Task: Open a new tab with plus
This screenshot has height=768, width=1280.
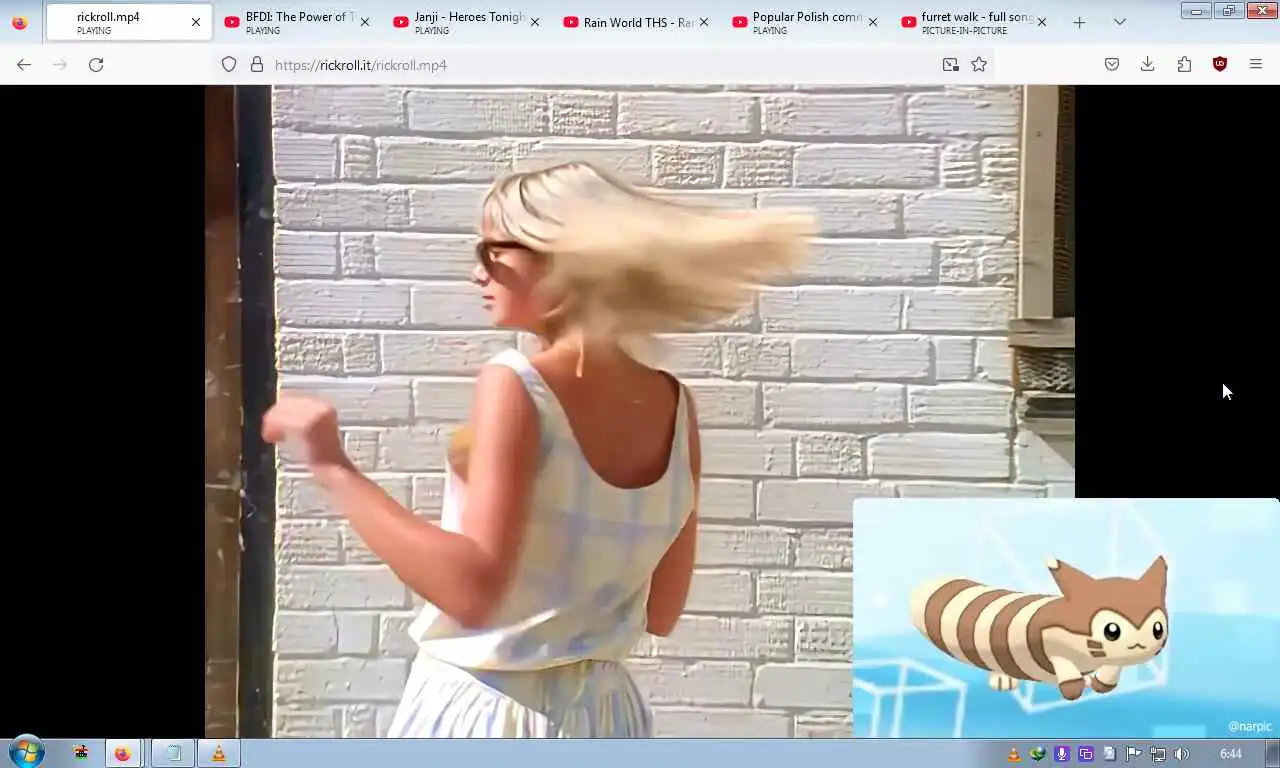Action: (1079, 22)
